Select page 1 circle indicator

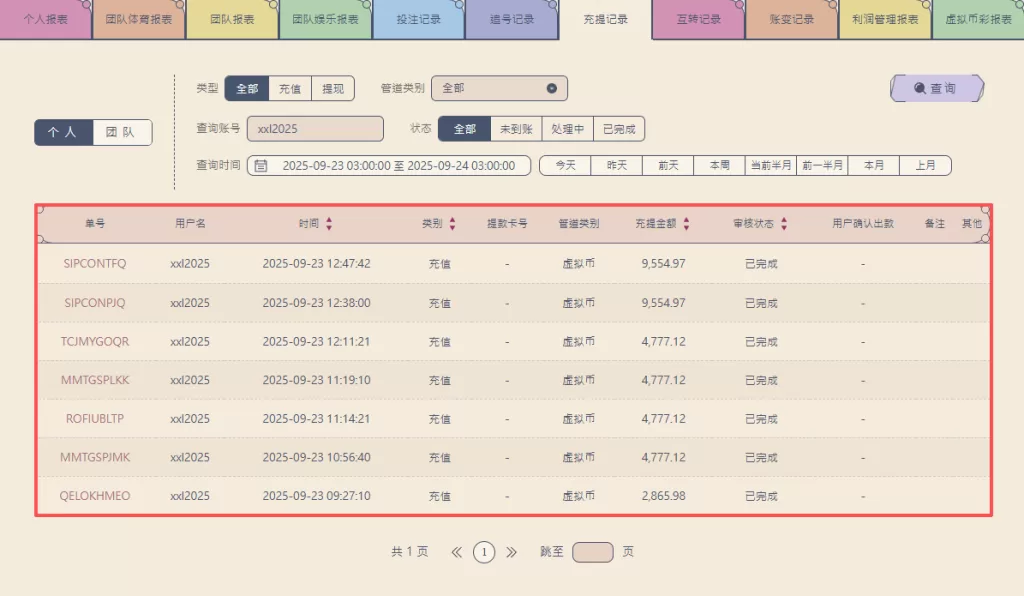[484, 552]
